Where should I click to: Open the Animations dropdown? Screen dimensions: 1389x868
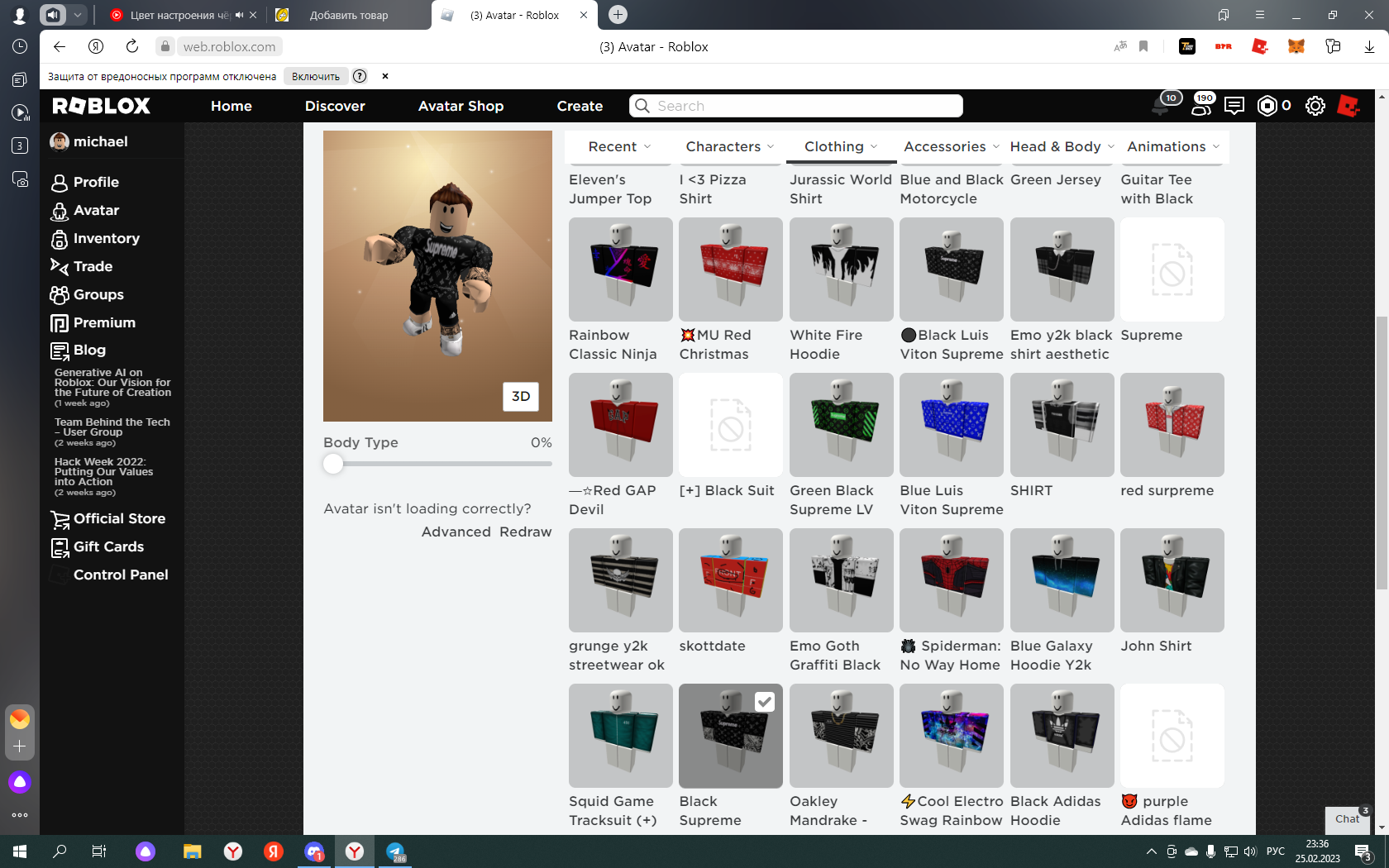1172,146
